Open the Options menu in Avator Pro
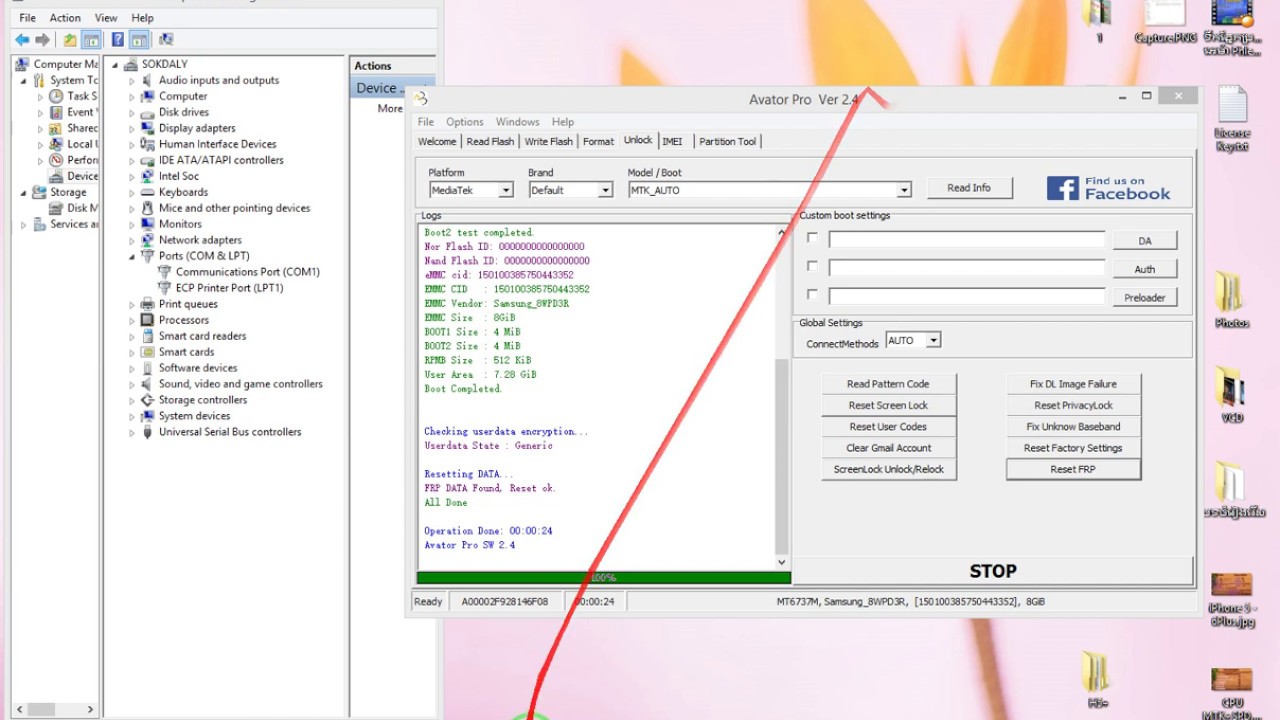The width and height of the screenshot is (1280, 720). pyautogui.click(x=464, y=122)
